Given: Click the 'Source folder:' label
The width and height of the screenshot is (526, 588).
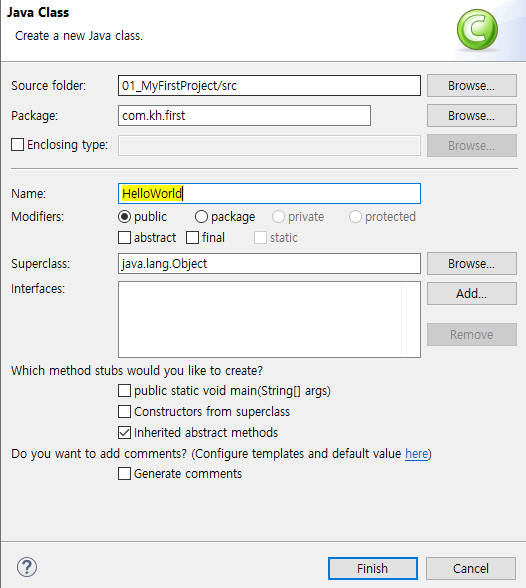Looking at the screenshot, I should [48, 86].
